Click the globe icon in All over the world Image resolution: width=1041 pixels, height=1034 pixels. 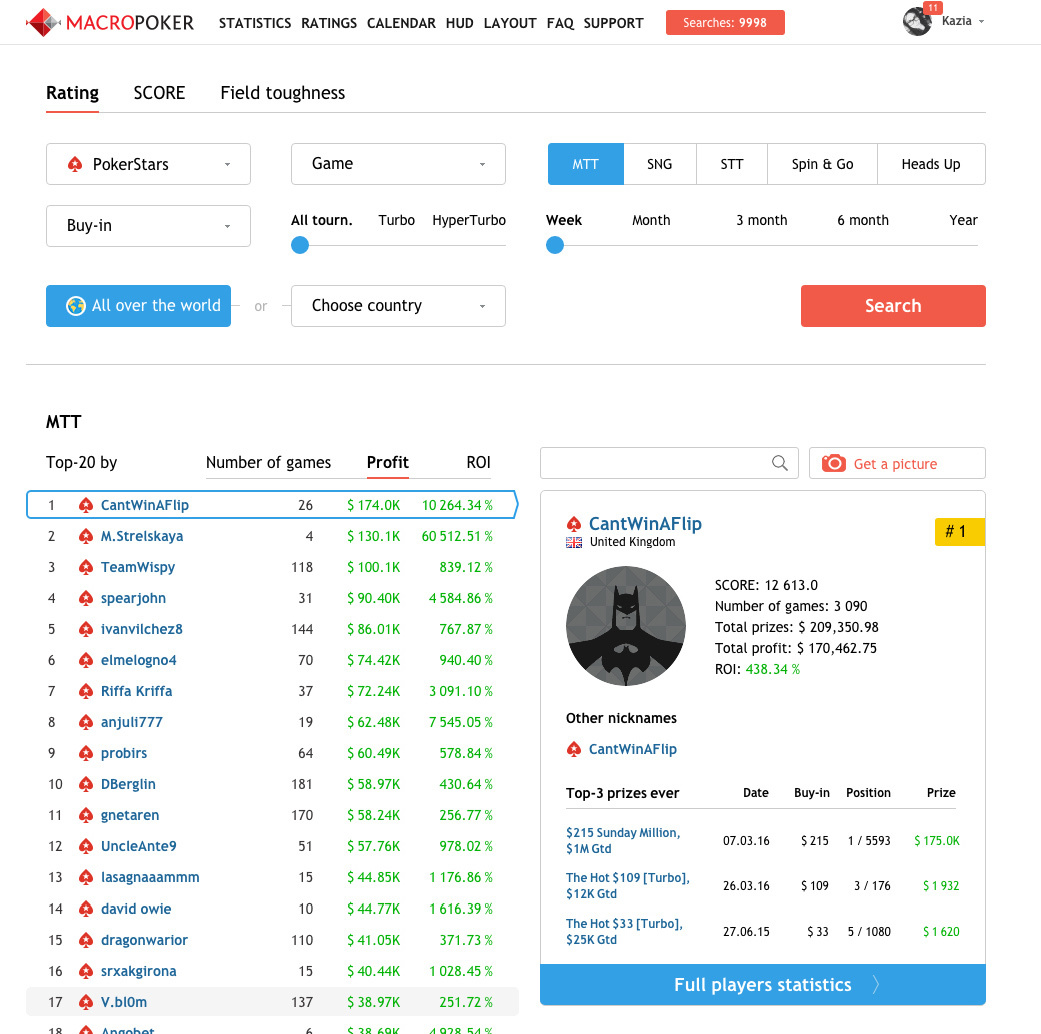click(75, 306)
